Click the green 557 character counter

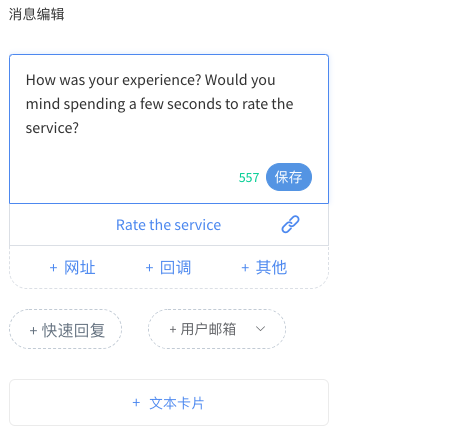249,178
